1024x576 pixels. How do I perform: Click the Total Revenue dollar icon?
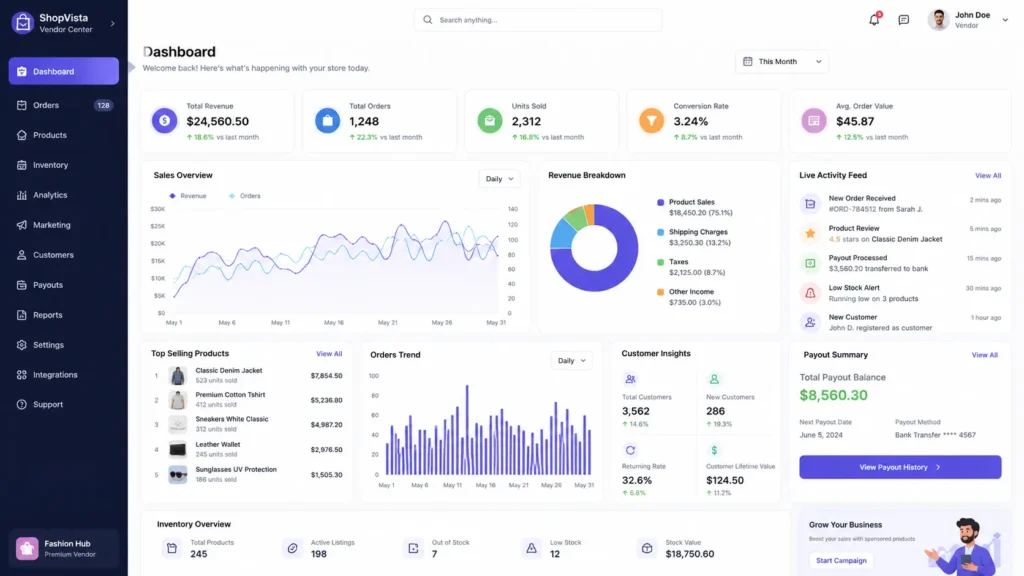(165, 121)
